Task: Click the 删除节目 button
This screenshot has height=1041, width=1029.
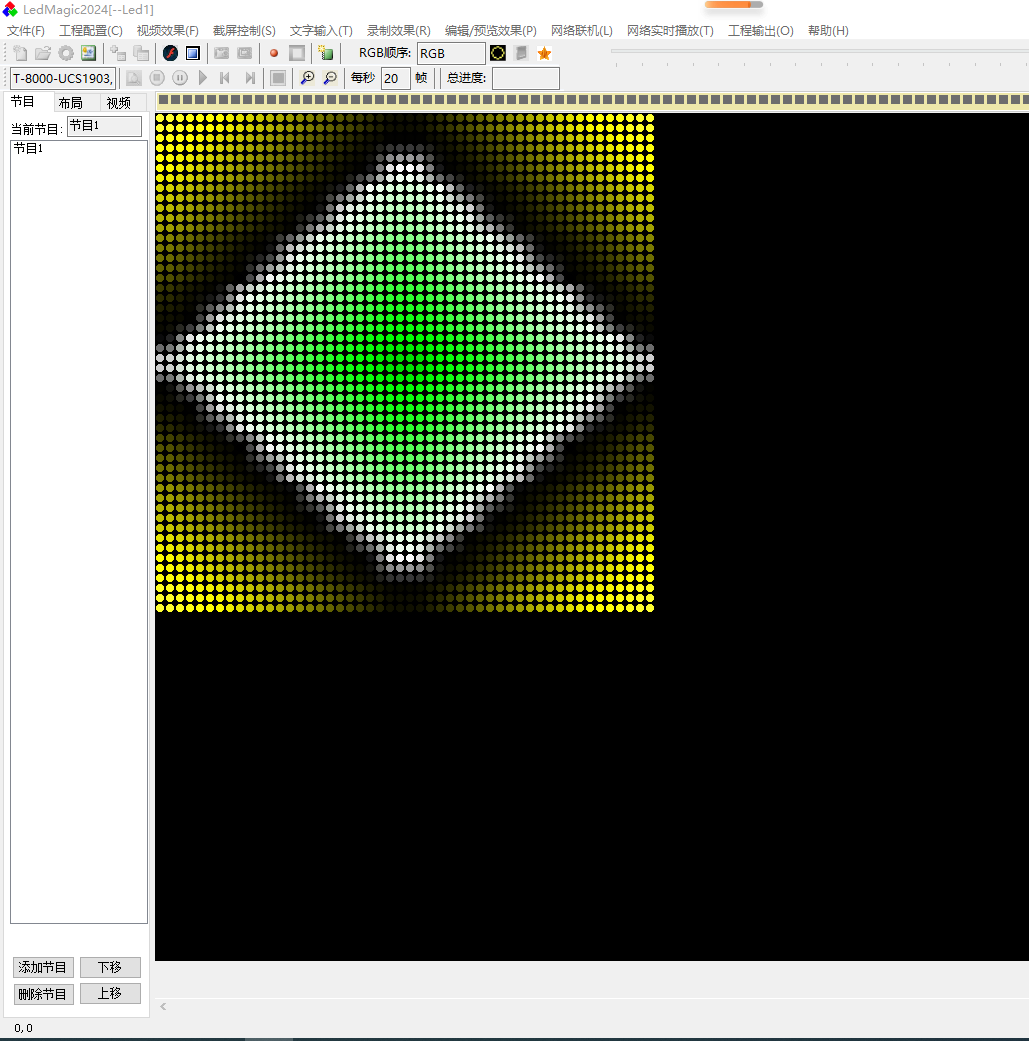Action: (43, 994)
